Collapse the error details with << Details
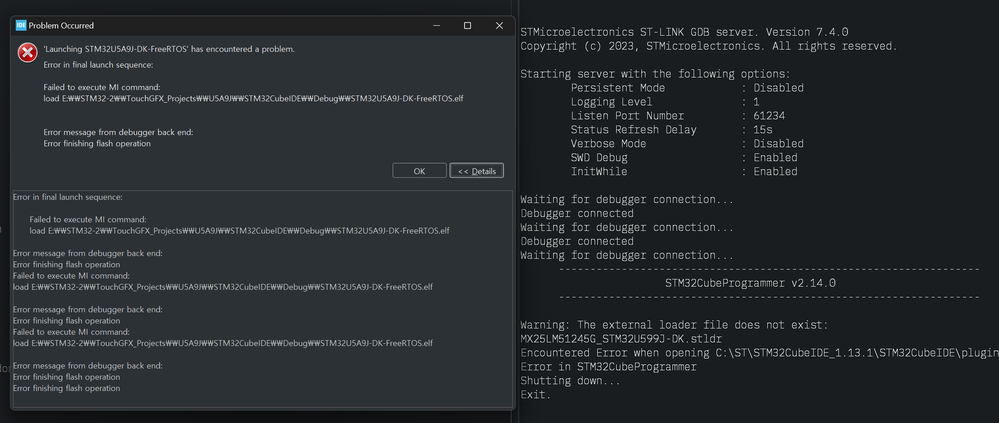This screenshot has height=423, width=999. tap(476, 171)
